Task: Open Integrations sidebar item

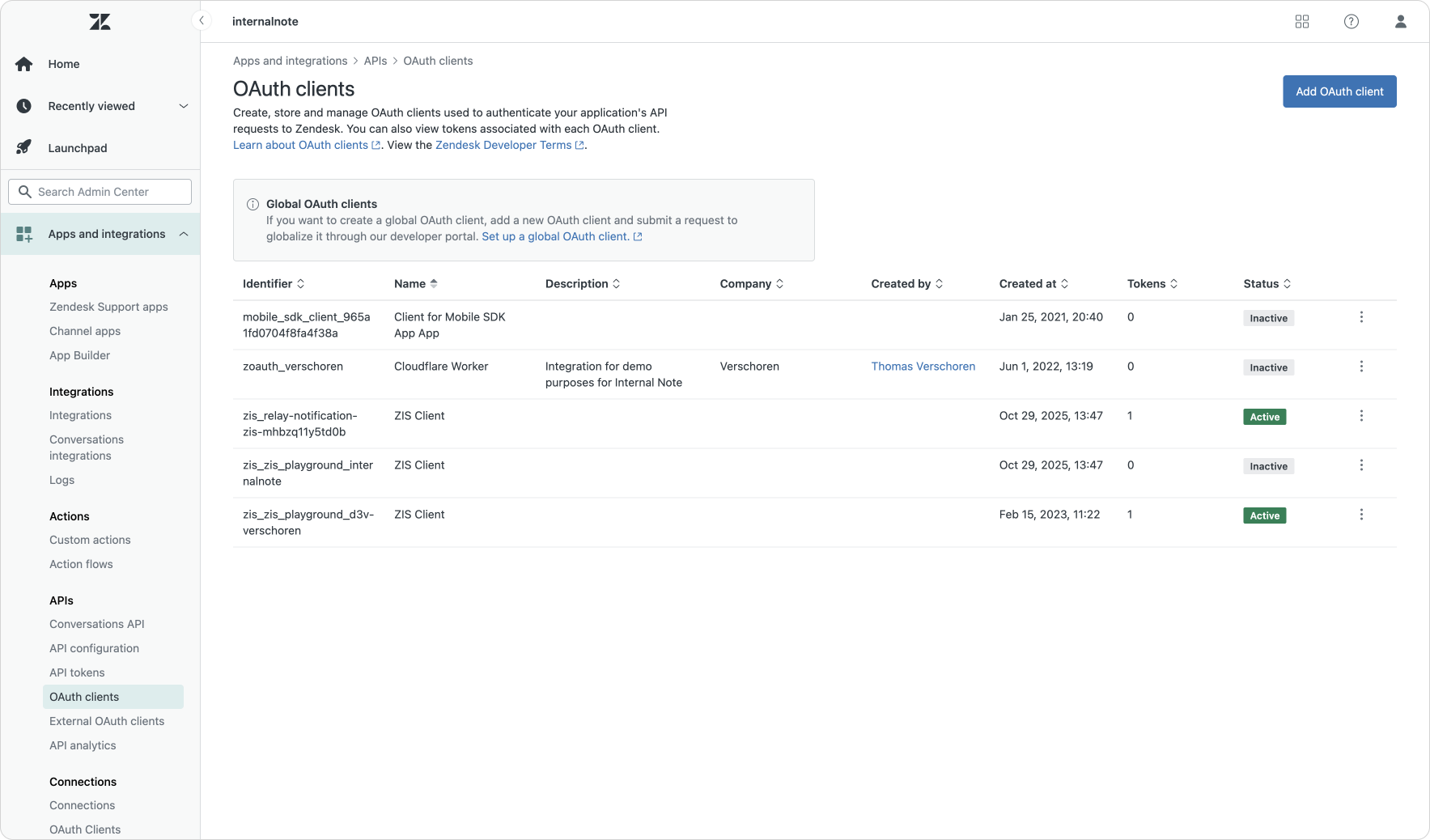Action: click(x=80, y=415)
